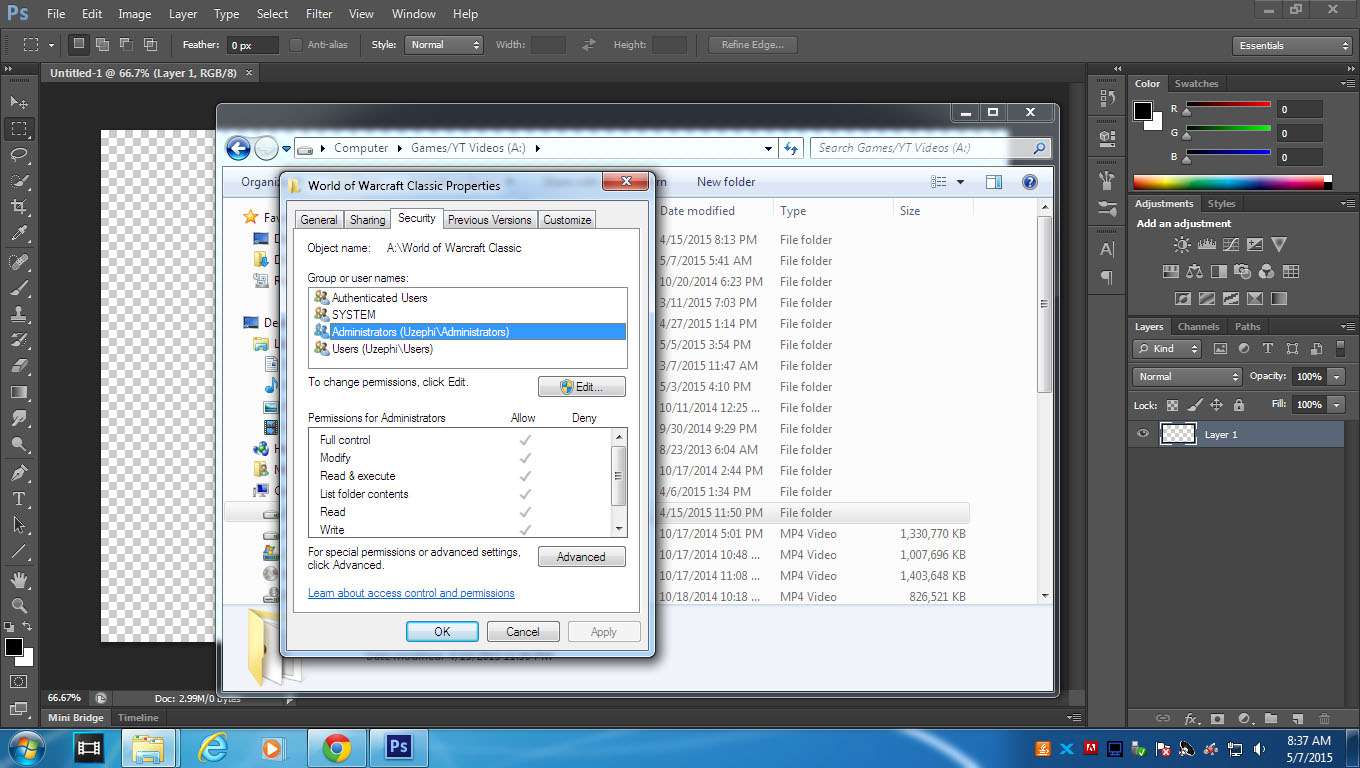Open Learn about access control link

[x=411, y=593]
